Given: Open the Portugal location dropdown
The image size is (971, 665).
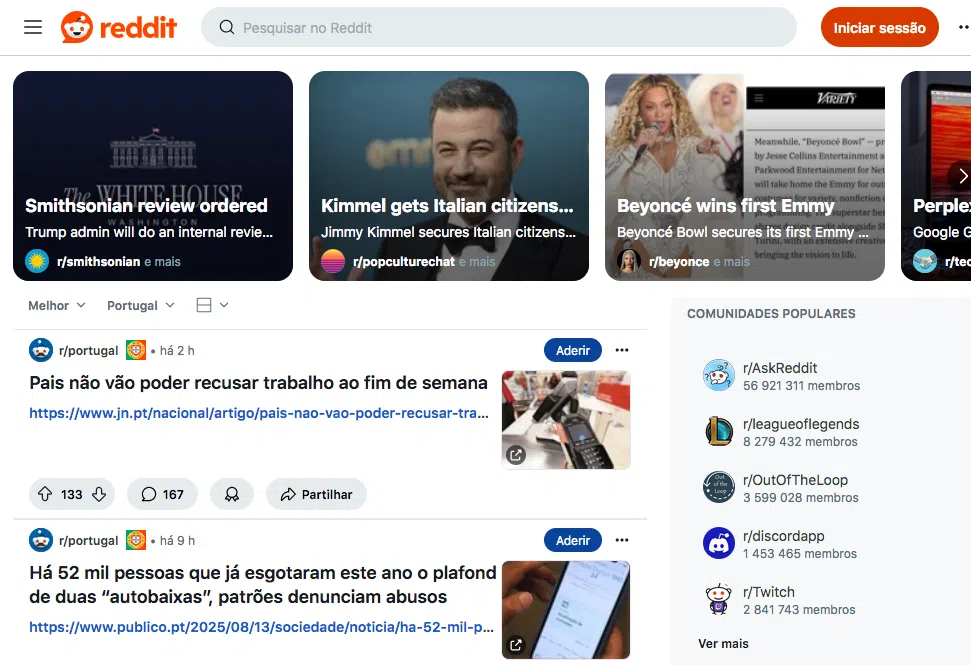Looking at the screenshot, I should pos(141,305).
